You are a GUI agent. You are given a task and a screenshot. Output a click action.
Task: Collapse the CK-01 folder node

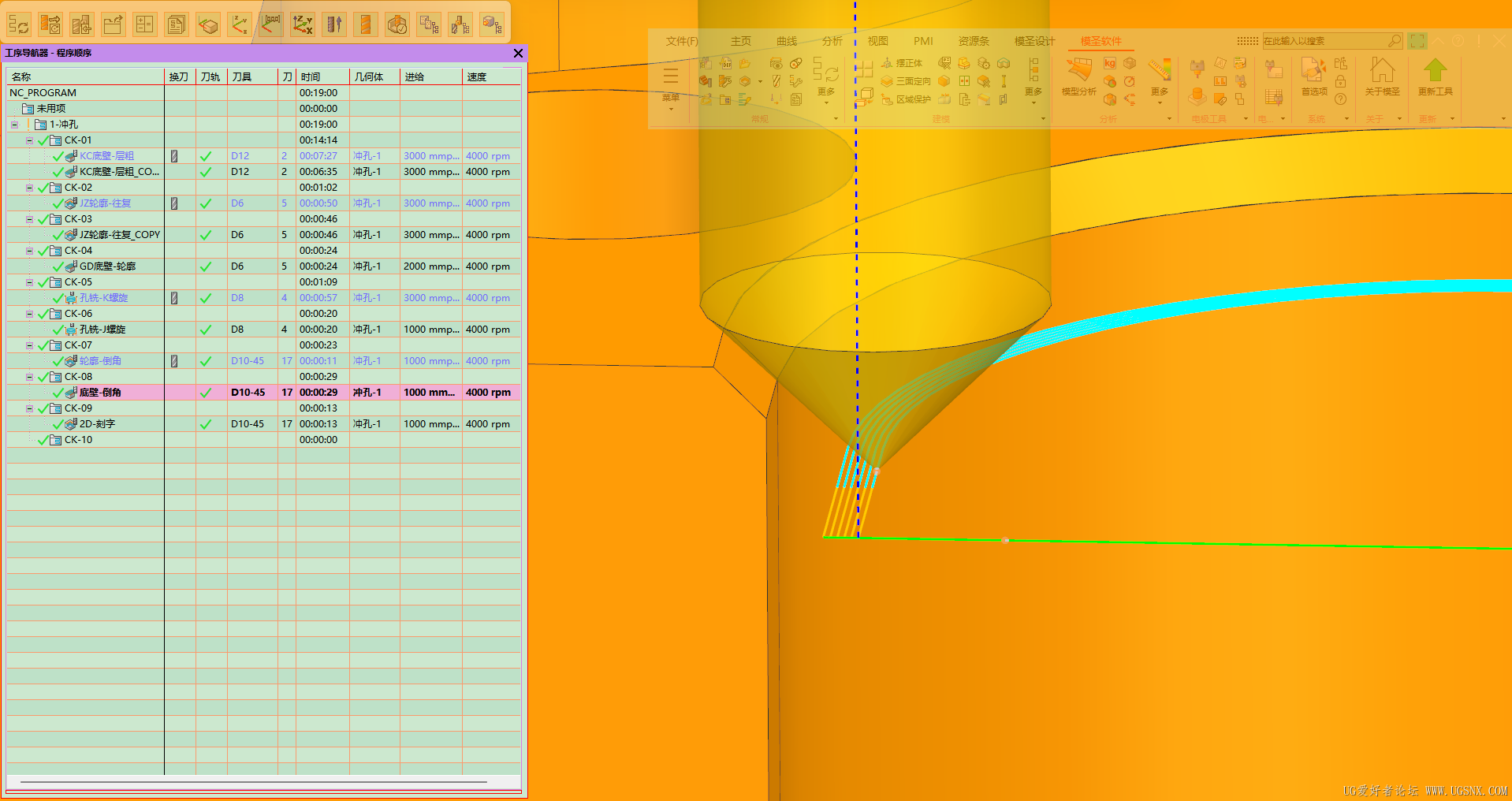[29, 140]
